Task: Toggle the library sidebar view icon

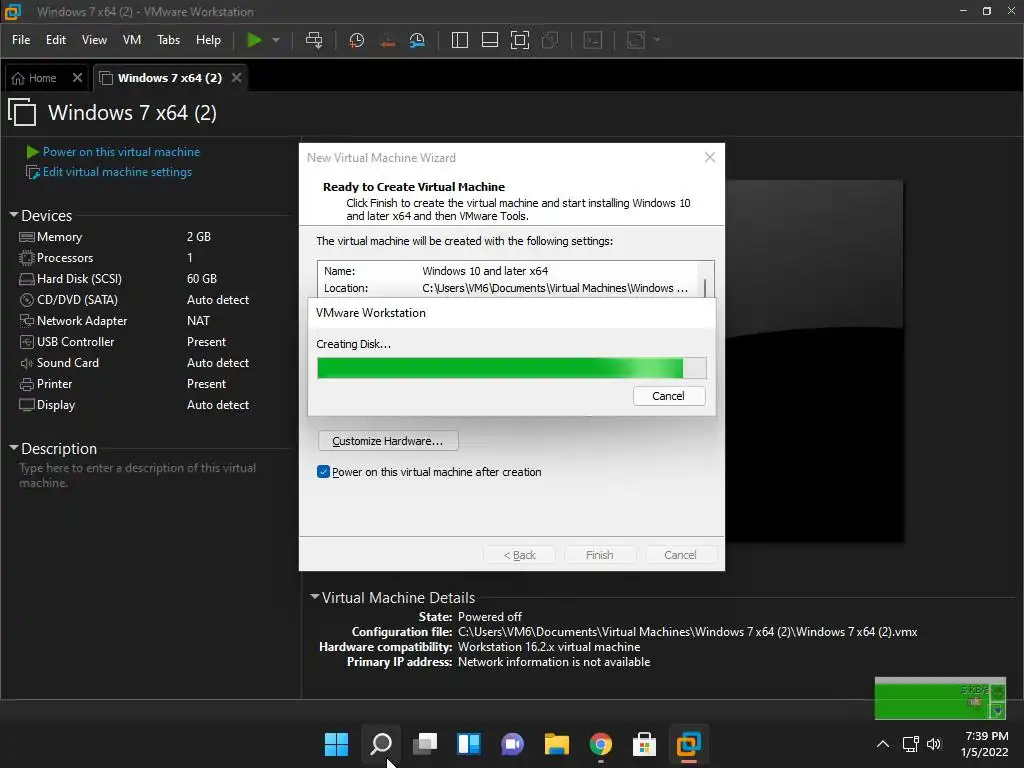Action: [460, 40]
